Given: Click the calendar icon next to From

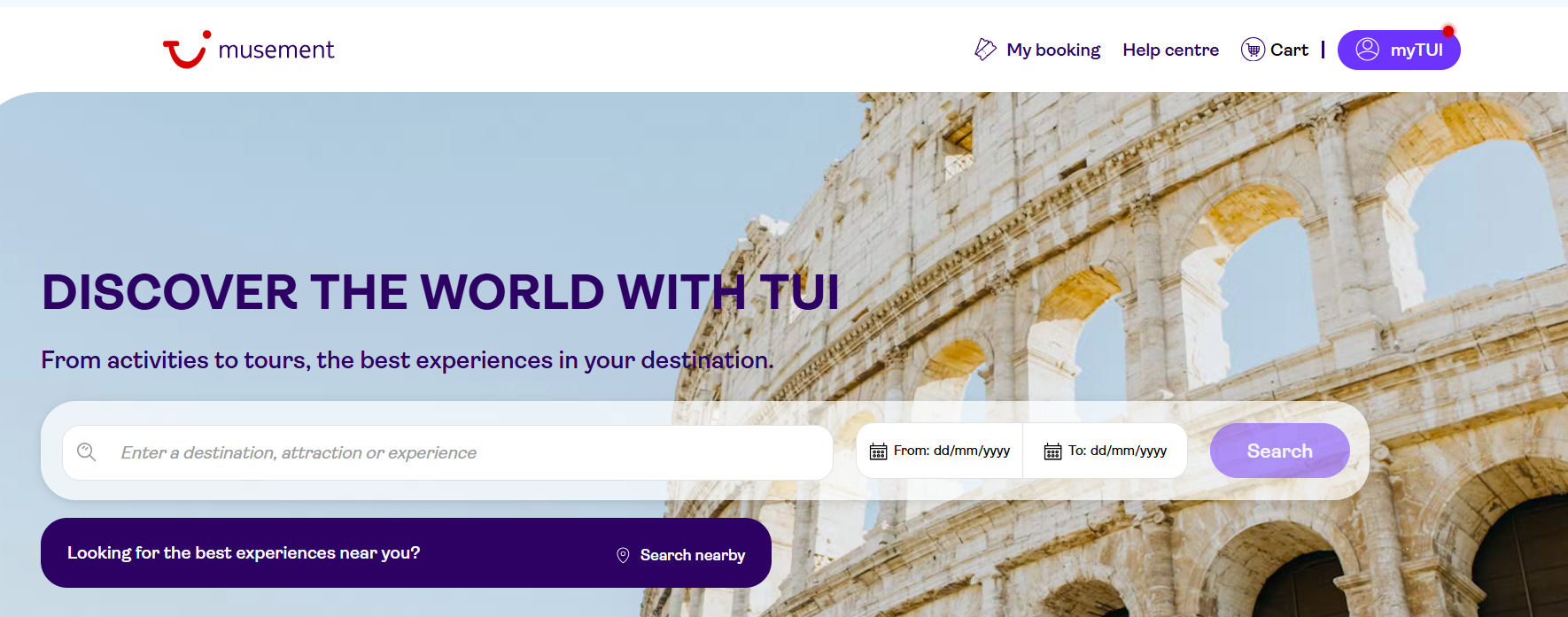Looking at the screenshot, I should coord(878,451).
